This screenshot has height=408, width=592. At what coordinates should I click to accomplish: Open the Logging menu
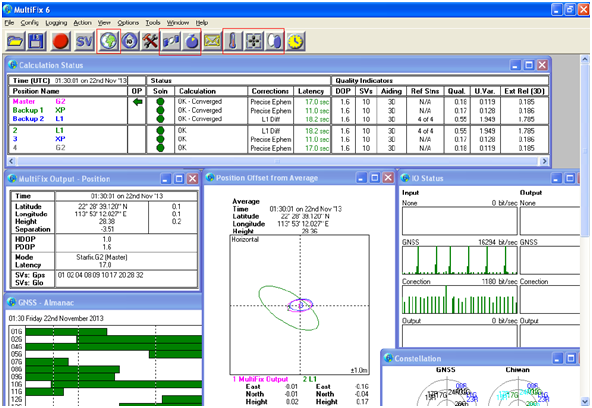(x=56, y=23)
